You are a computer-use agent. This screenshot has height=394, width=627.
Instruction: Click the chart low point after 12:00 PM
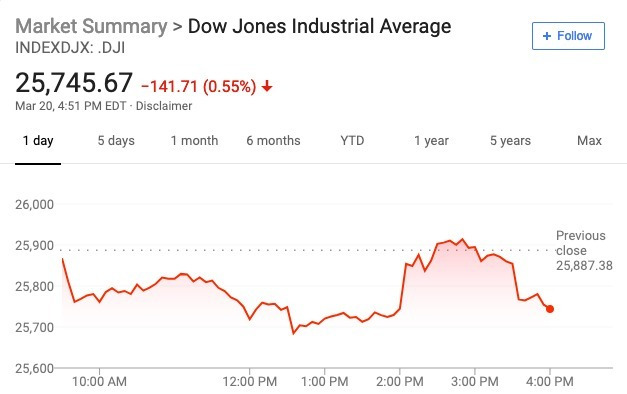(x=293, y=333)
